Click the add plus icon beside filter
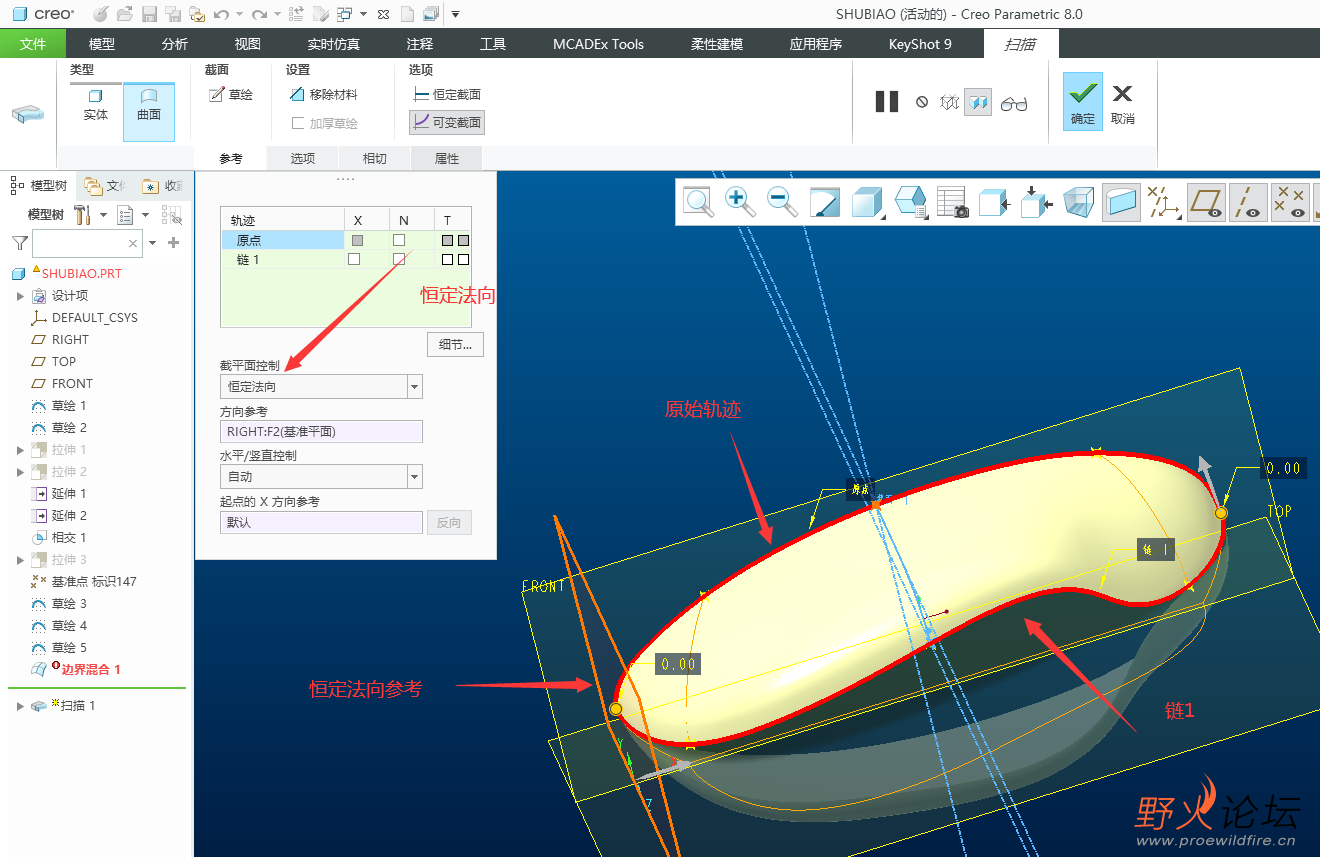This screenshot has height=857, width=1320. (173, 243)
